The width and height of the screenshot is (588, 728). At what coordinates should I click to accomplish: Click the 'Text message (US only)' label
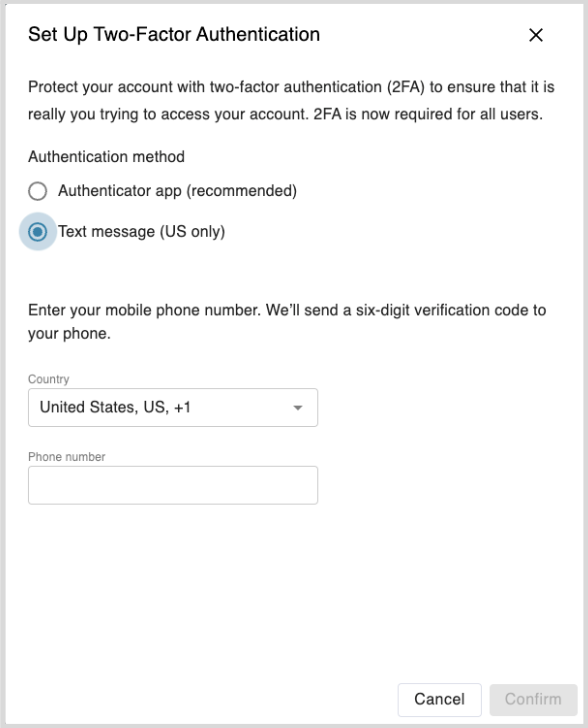pos(141,231)
